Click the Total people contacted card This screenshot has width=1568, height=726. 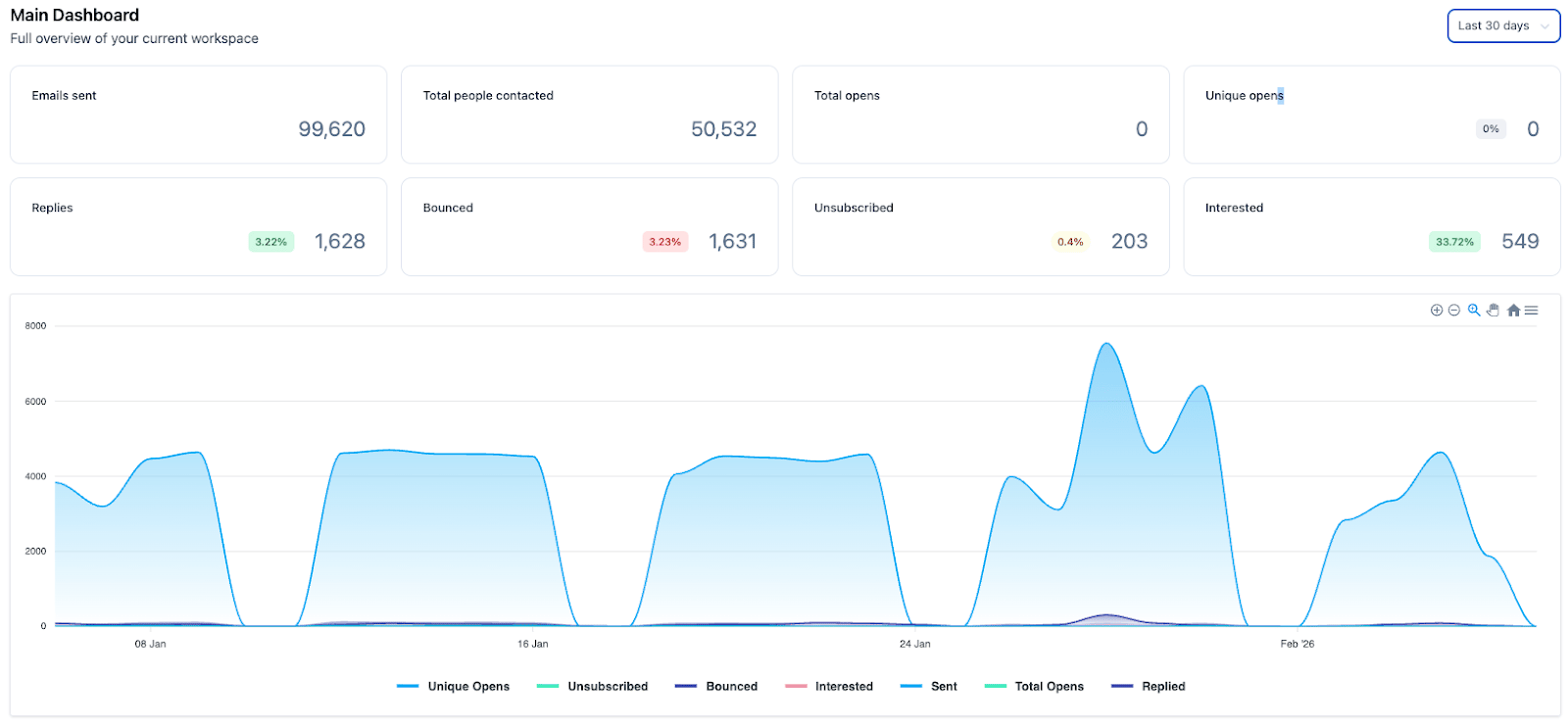[590, 115]
